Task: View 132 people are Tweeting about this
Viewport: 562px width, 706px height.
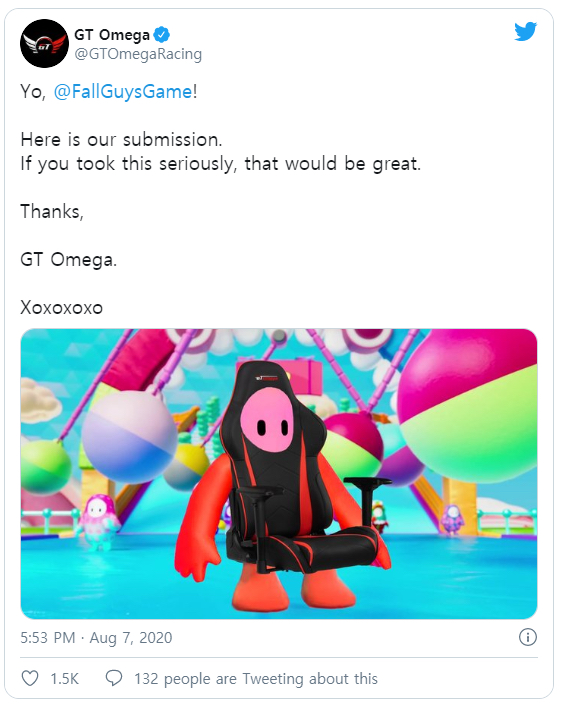Action: click(256, 679)
